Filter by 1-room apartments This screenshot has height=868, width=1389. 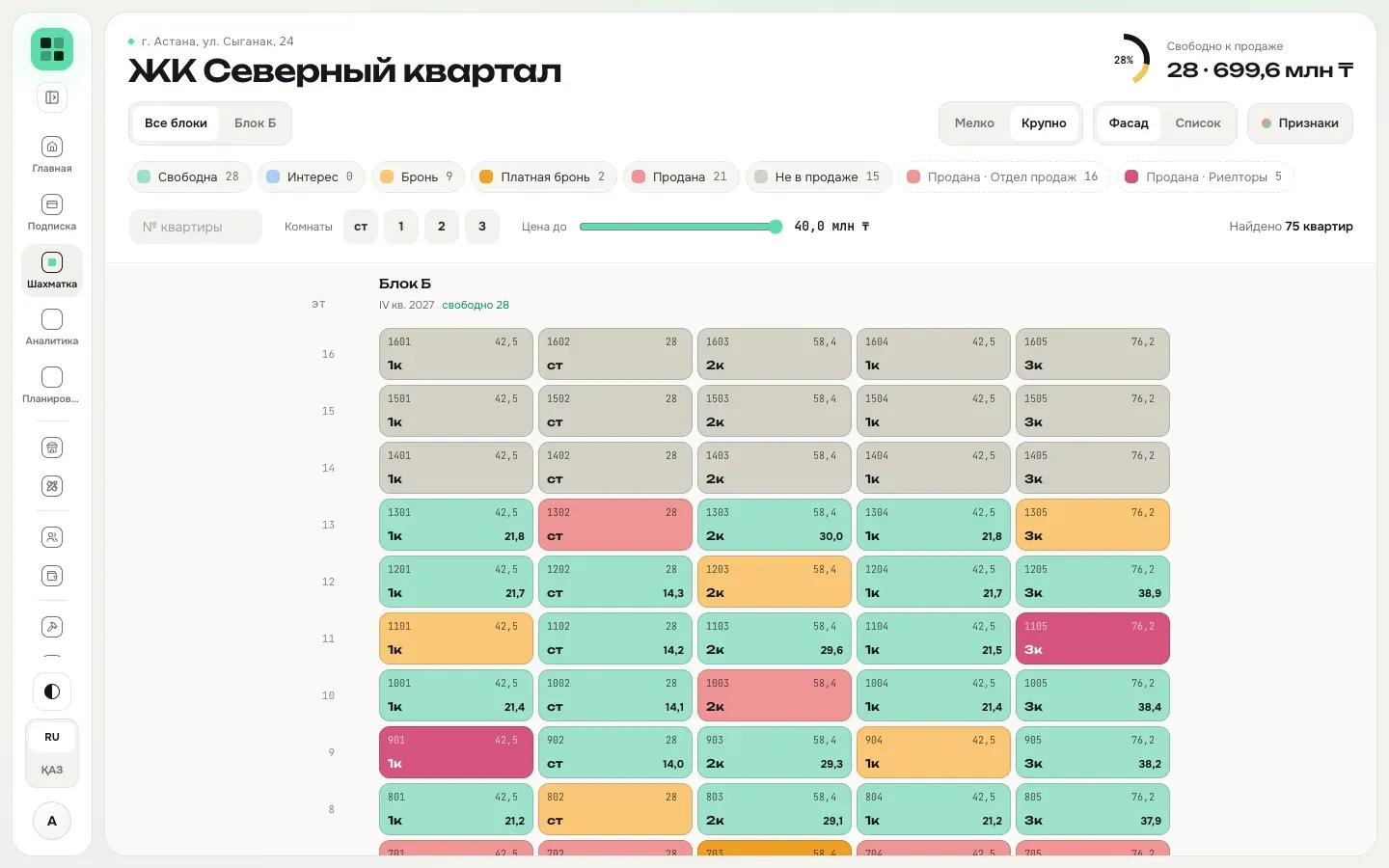click(x=401, y=227)
